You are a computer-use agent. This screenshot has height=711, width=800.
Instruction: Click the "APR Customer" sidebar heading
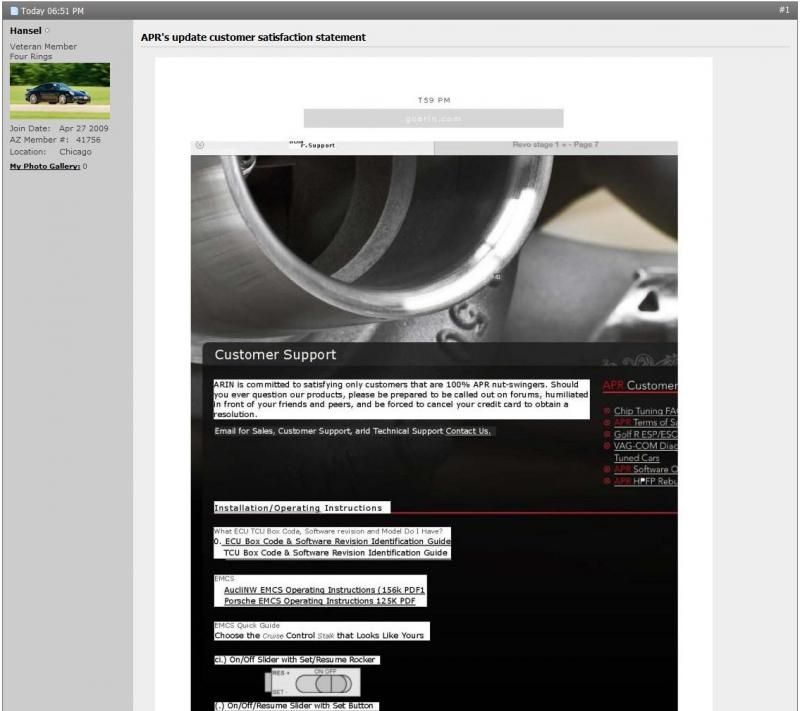pos(640,386)
